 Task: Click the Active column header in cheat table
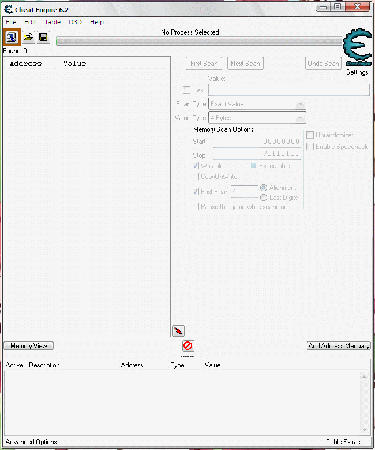[x=14, y=365]
